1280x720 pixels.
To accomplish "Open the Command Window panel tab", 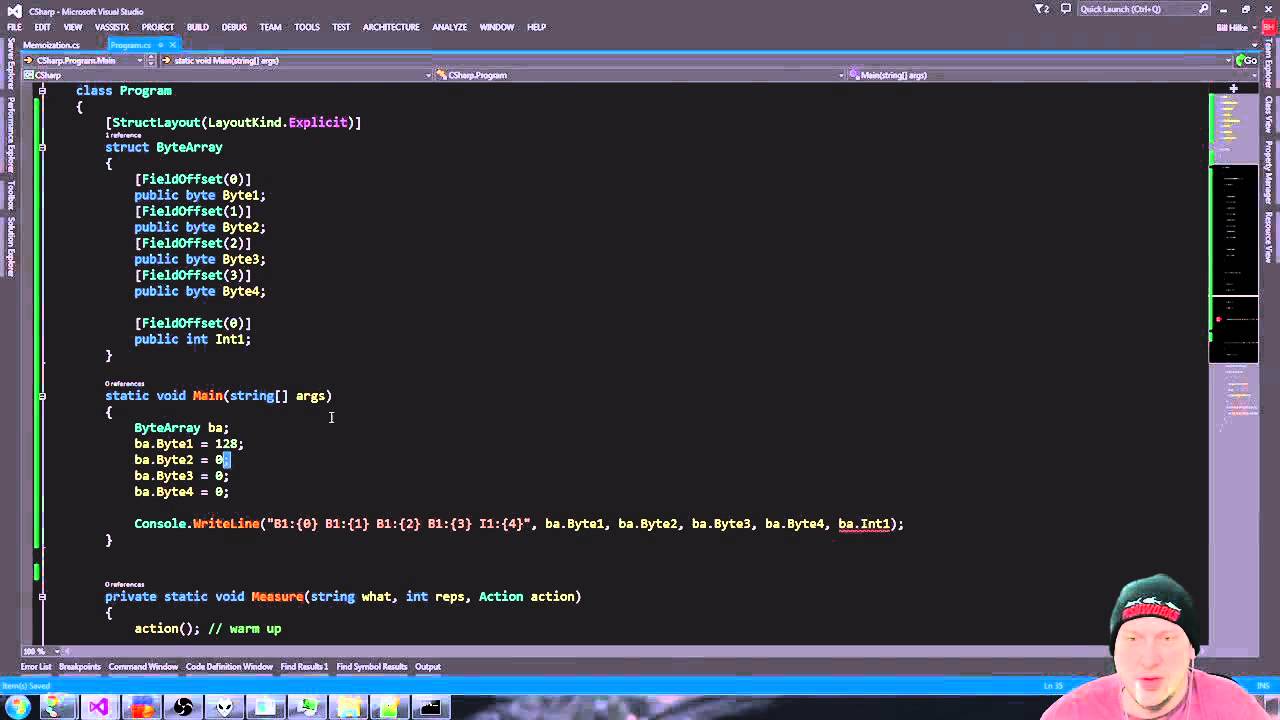I will [143, 667].
